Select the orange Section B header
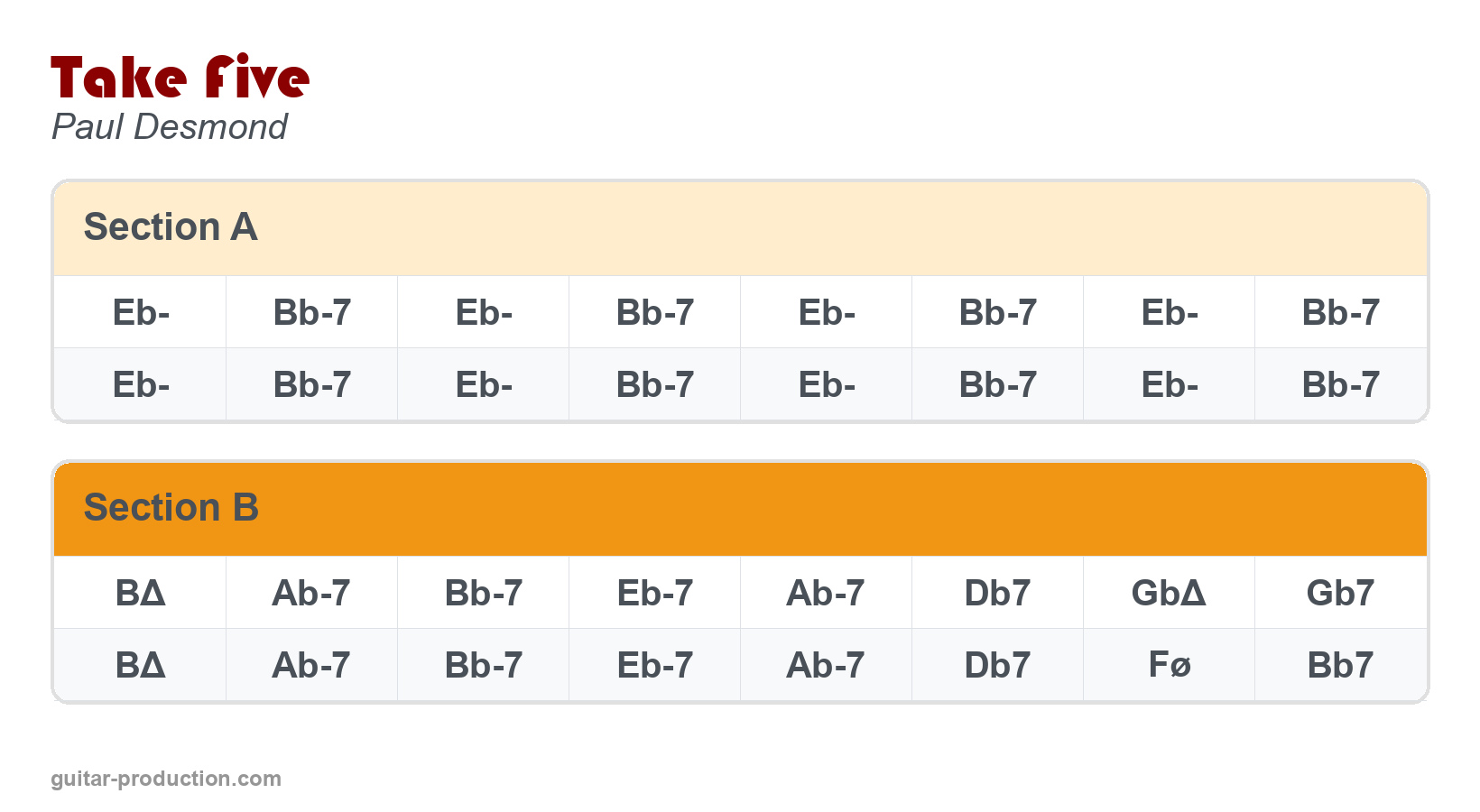Screen dimensions: 1480x812 click(x=740, y=508)
